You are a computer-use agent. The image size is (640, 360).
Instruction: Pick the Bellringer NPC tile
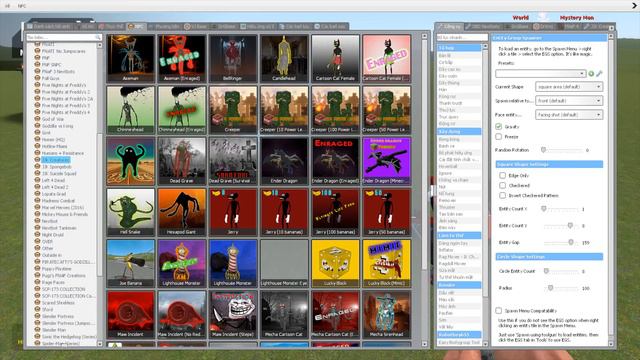233,58
